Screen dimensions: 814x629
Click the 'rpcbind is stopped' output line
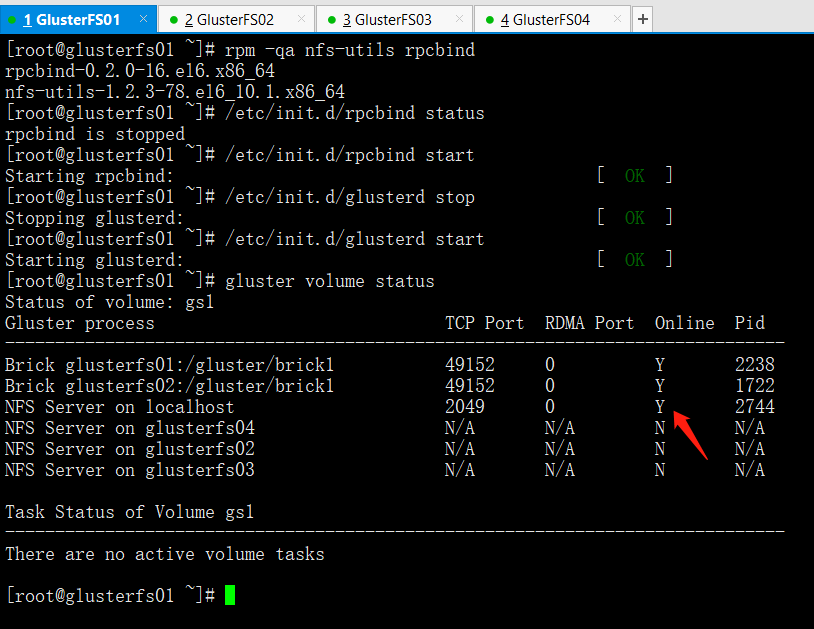click(x=95, y=134)
